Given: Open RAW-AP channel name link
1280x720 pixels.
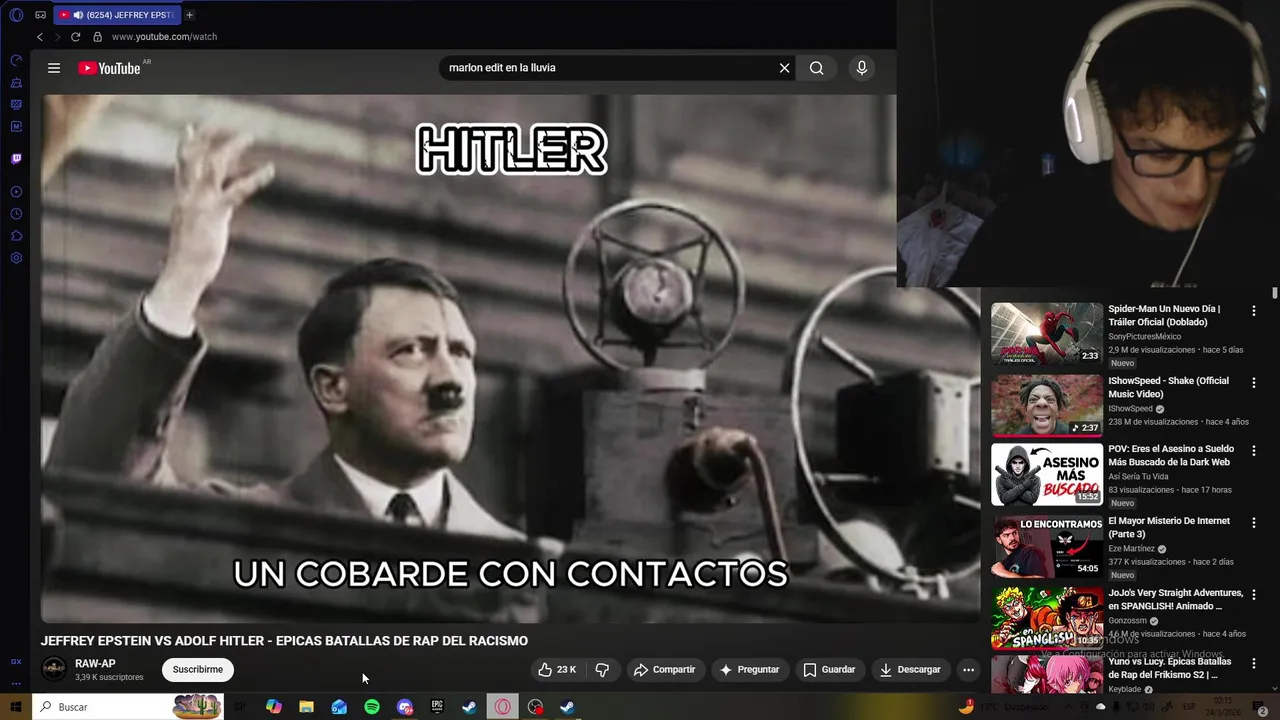Looking at the screenshot, I should tap(95, 664).
